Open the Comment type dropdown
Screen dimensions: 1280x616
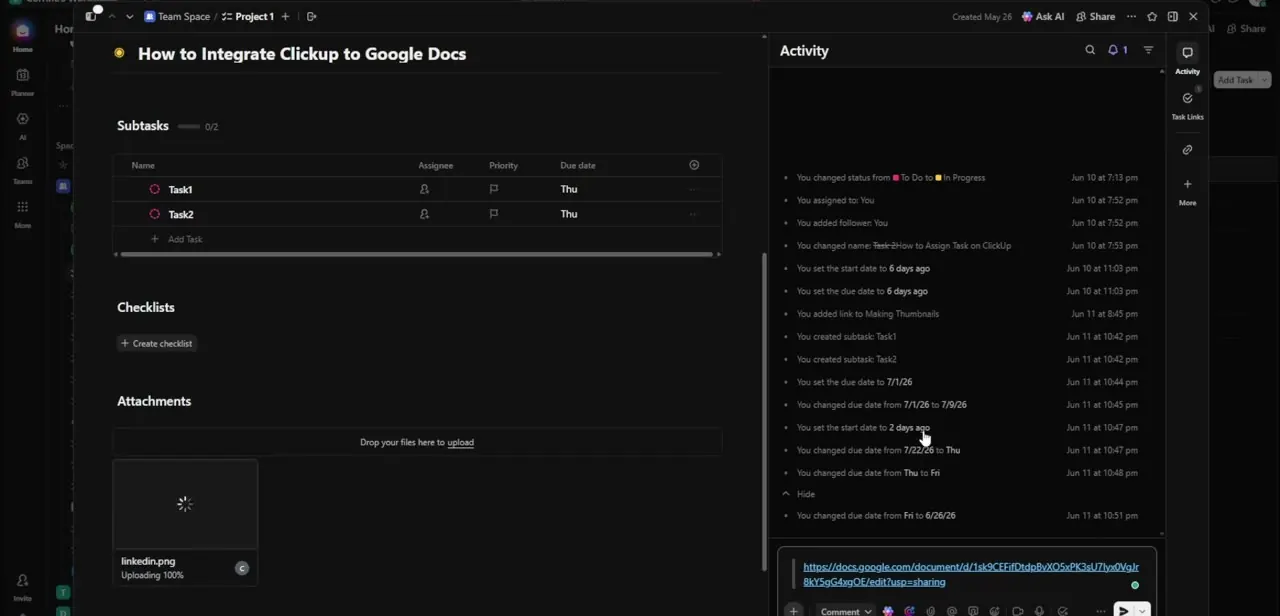(845, 611)
